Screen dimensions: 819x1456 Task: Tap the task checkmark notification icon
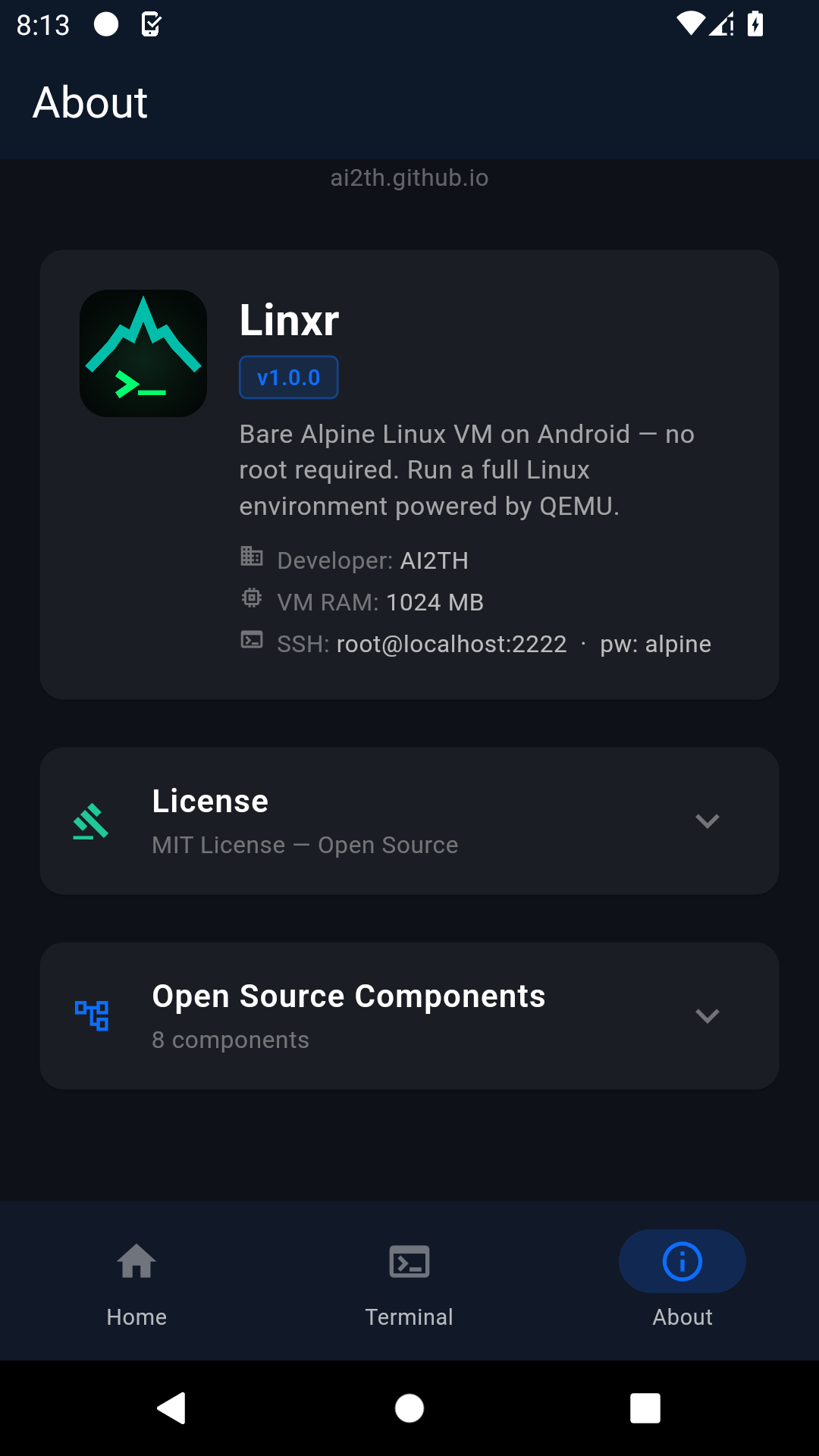152,24
